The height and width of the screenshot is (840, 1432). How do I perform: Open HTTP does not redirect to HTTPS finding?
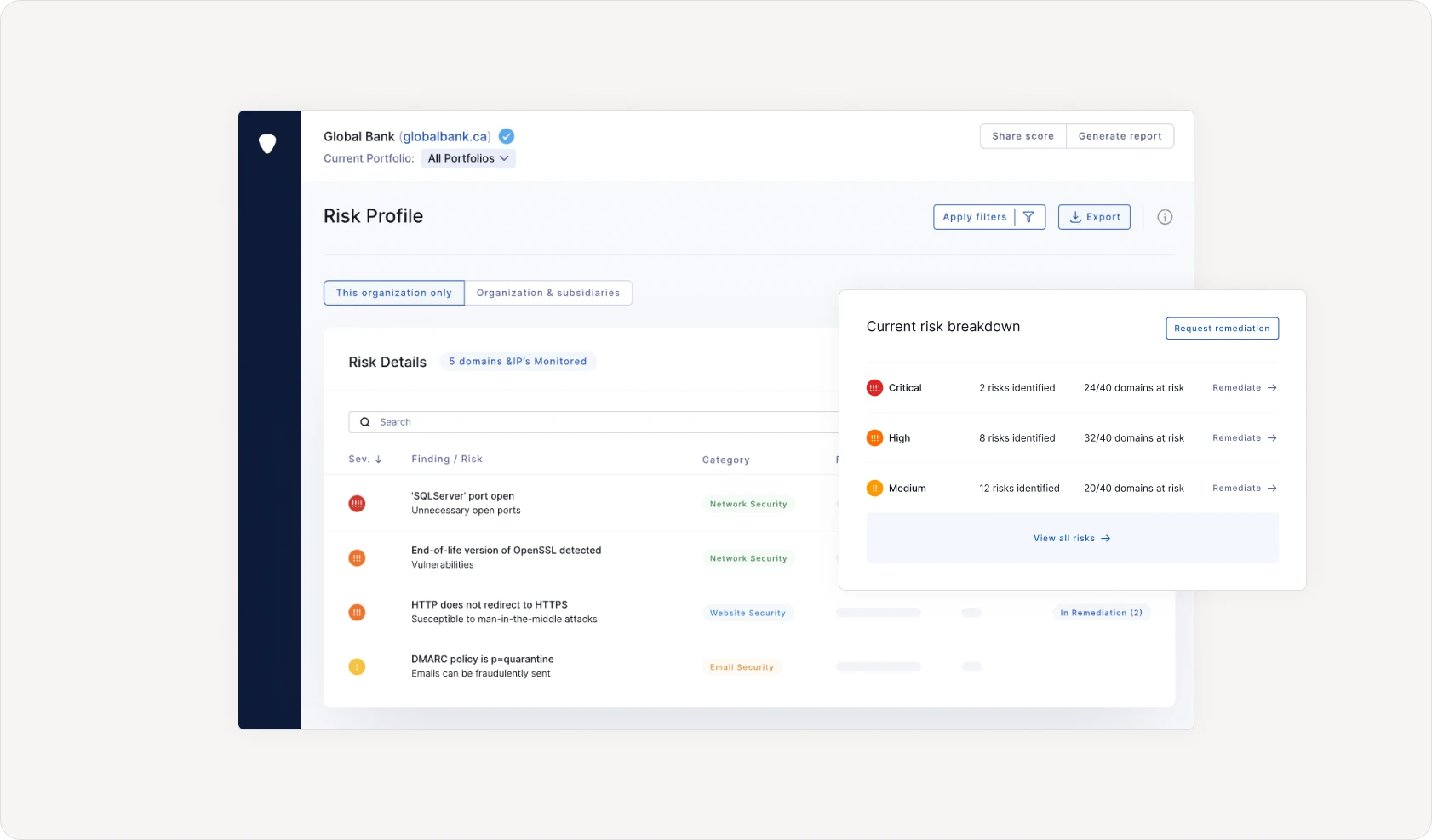coord(490,605)
